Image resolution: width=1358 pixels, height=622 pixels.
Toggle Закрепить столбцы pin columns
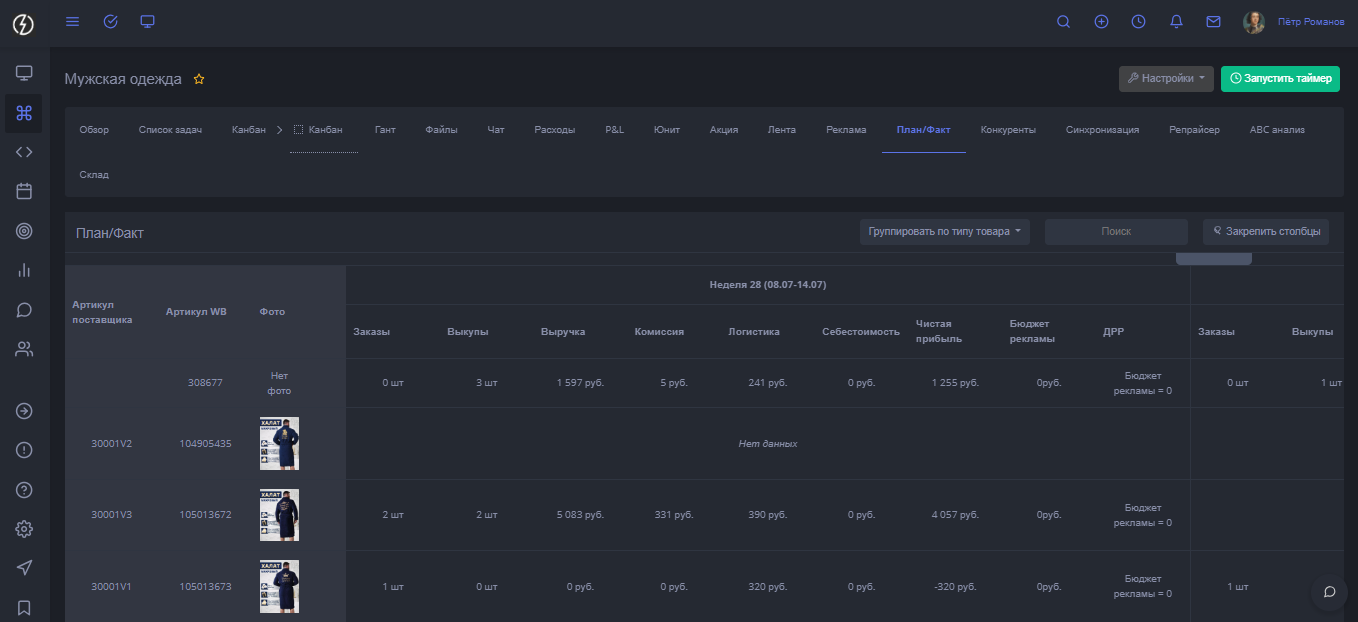pos(1265,232)
